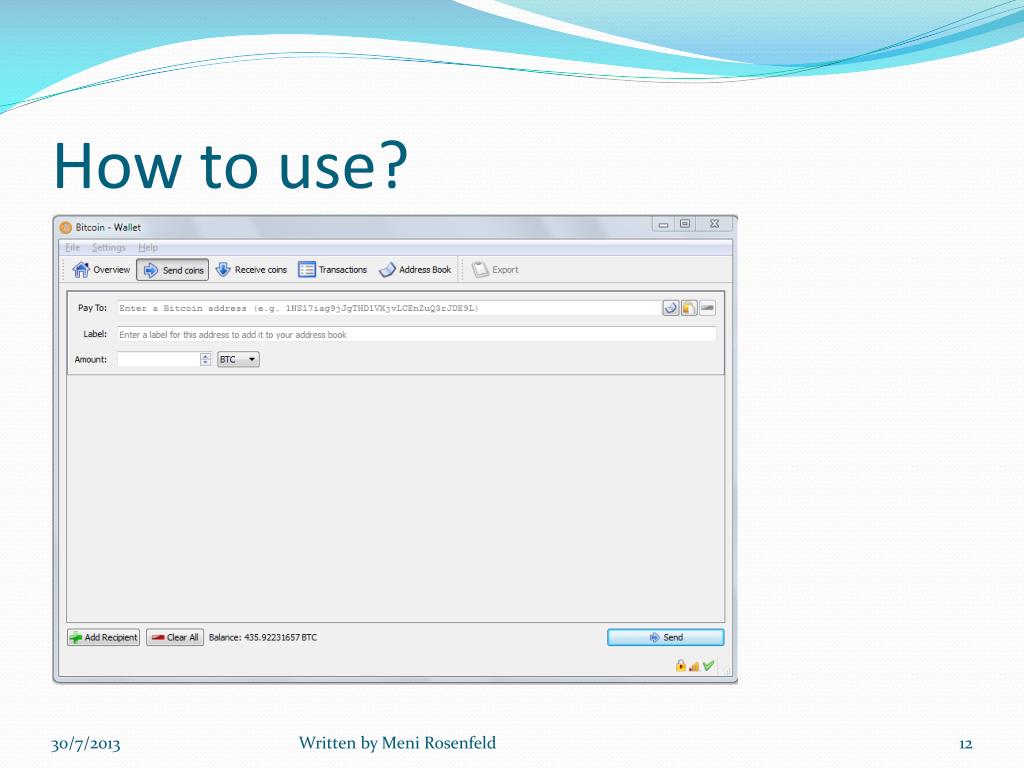The width and height of the screenshot is (1024, 768).
Task: Open the Transactions tab
Action: tap(332, 270)
